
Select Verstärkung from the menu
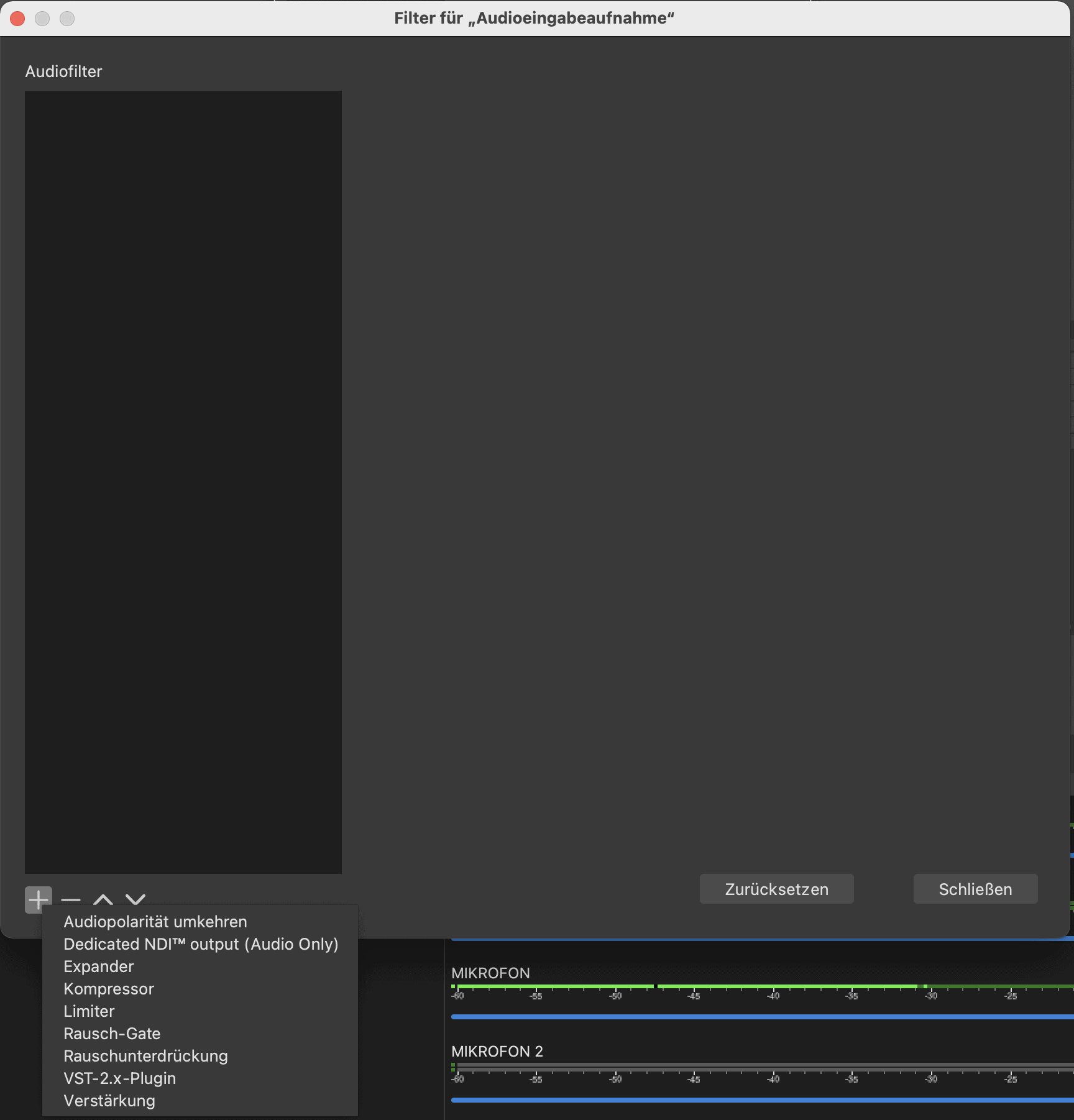point(200,1101)
